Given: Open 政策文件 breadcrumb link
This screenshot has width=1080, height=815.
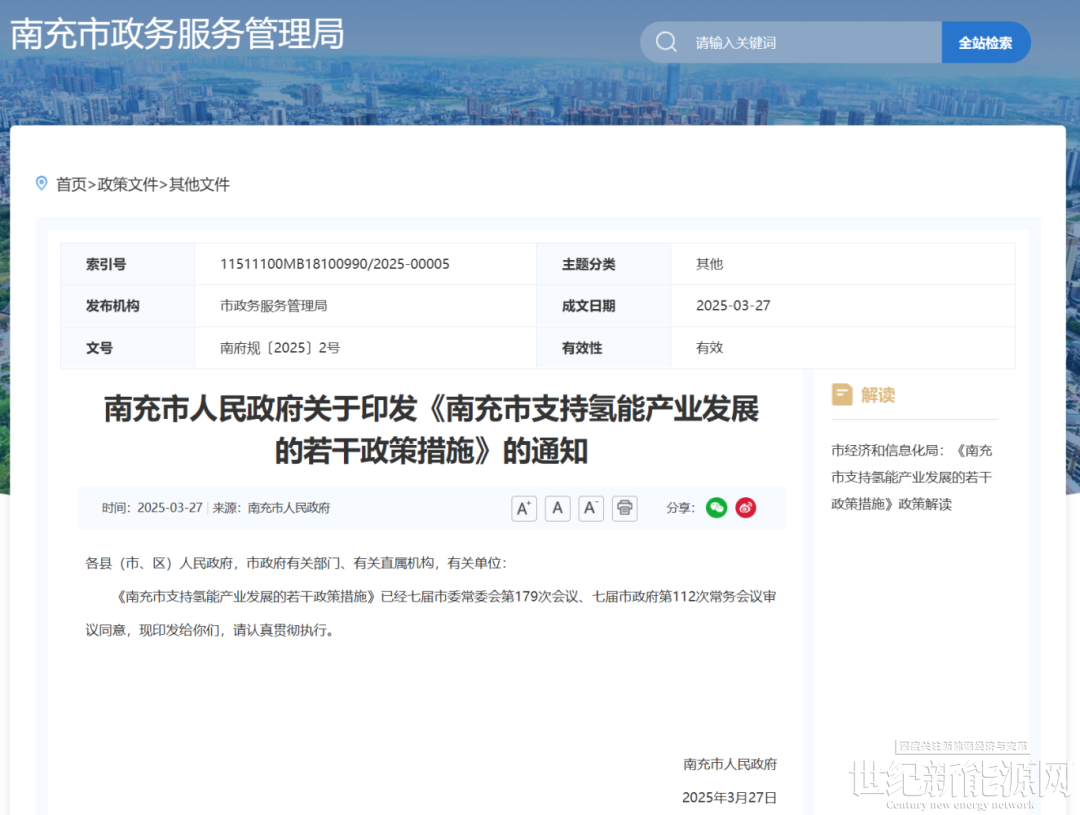Looking at the screenshot, I should 127,185.
